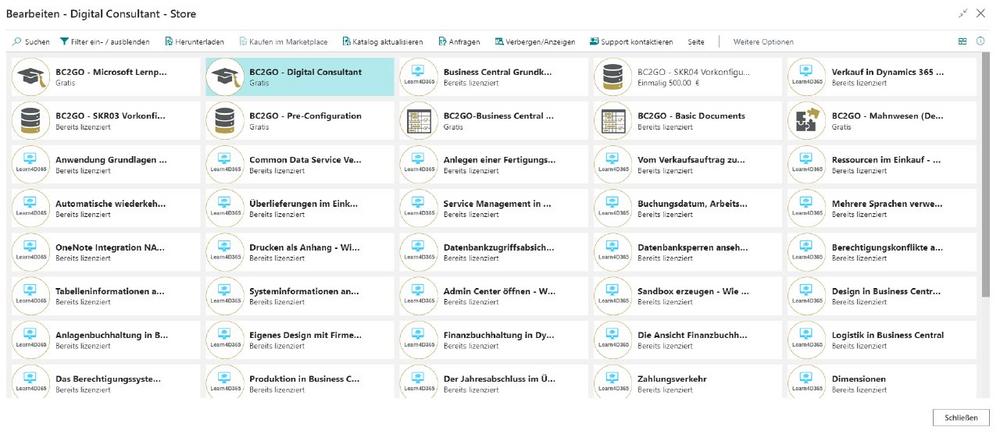This screenshot has height=434, width=1000.
Task: Toggle the Filter ein-/ausblenden pane
Action: pos(105,42)
